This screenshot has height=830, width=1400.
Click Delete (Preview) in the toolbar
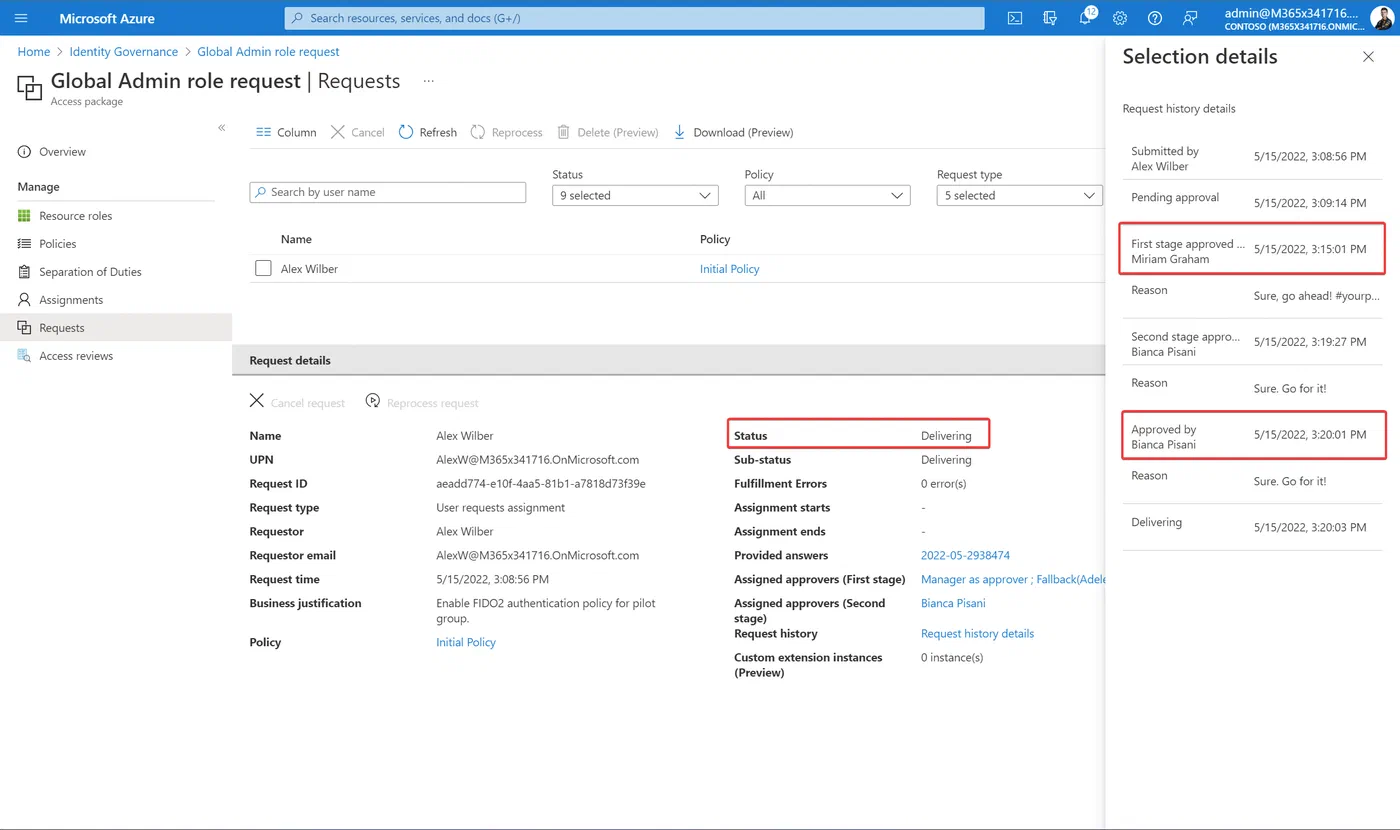608,132
